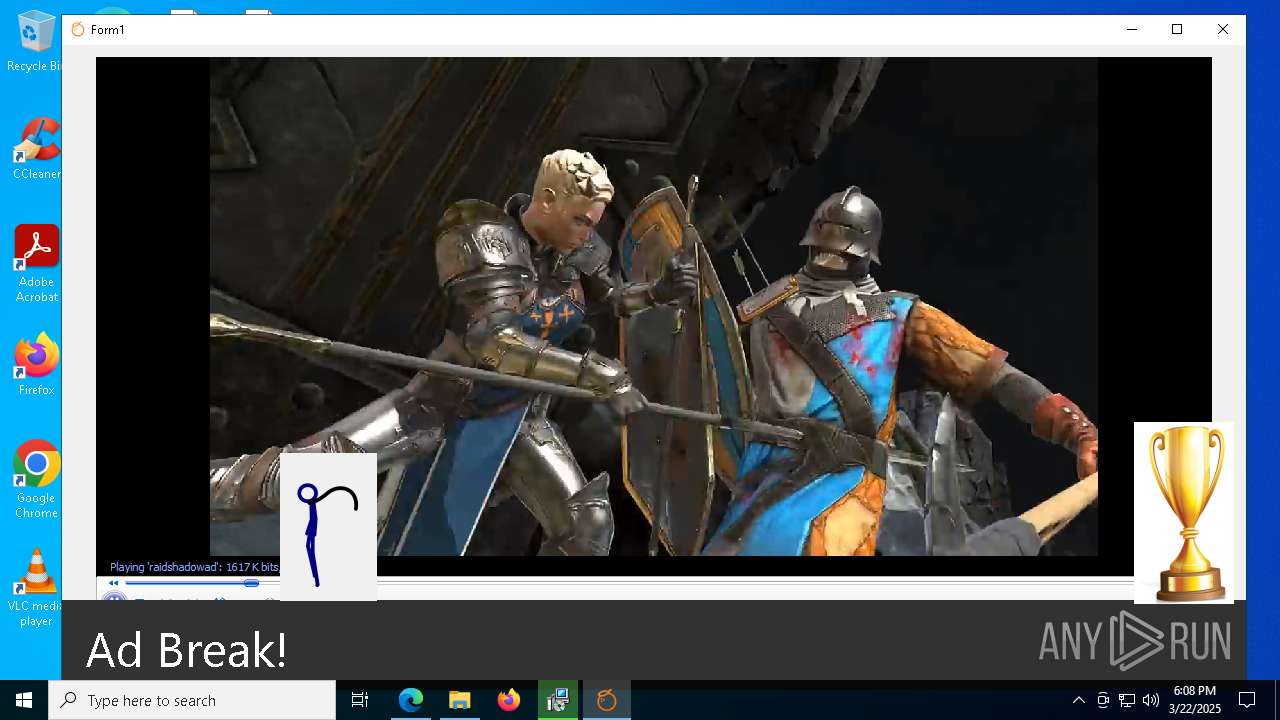Open the Action Center notifications icon
1280x720 pixels.
point(1247,700)
